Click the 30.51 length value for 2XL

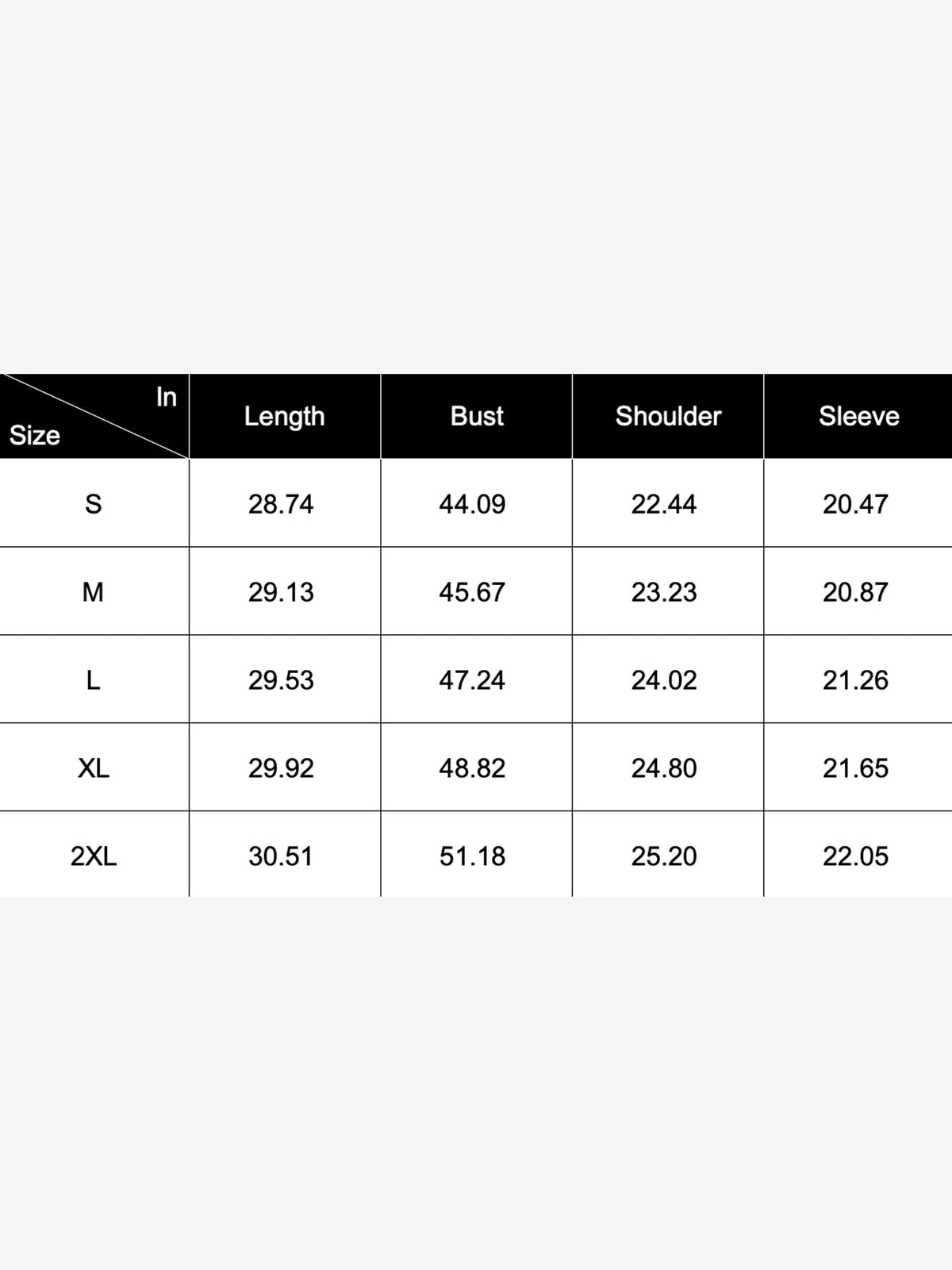pyautogui.click(x=281, y=856)
